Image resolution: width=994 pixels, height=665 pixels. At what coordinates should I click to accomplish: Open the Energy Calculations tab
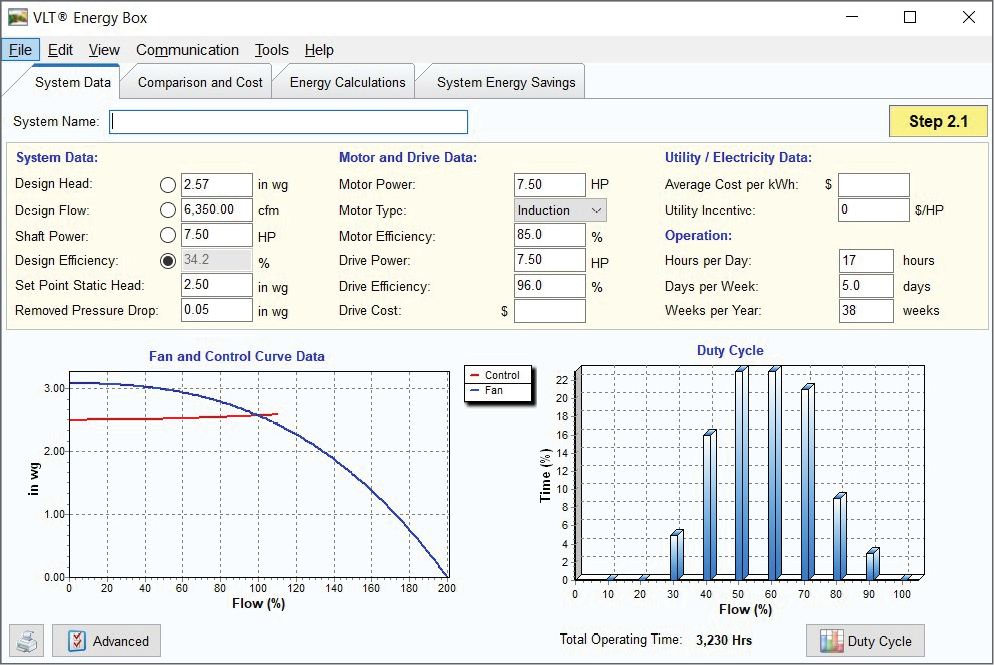click(347, 83)
